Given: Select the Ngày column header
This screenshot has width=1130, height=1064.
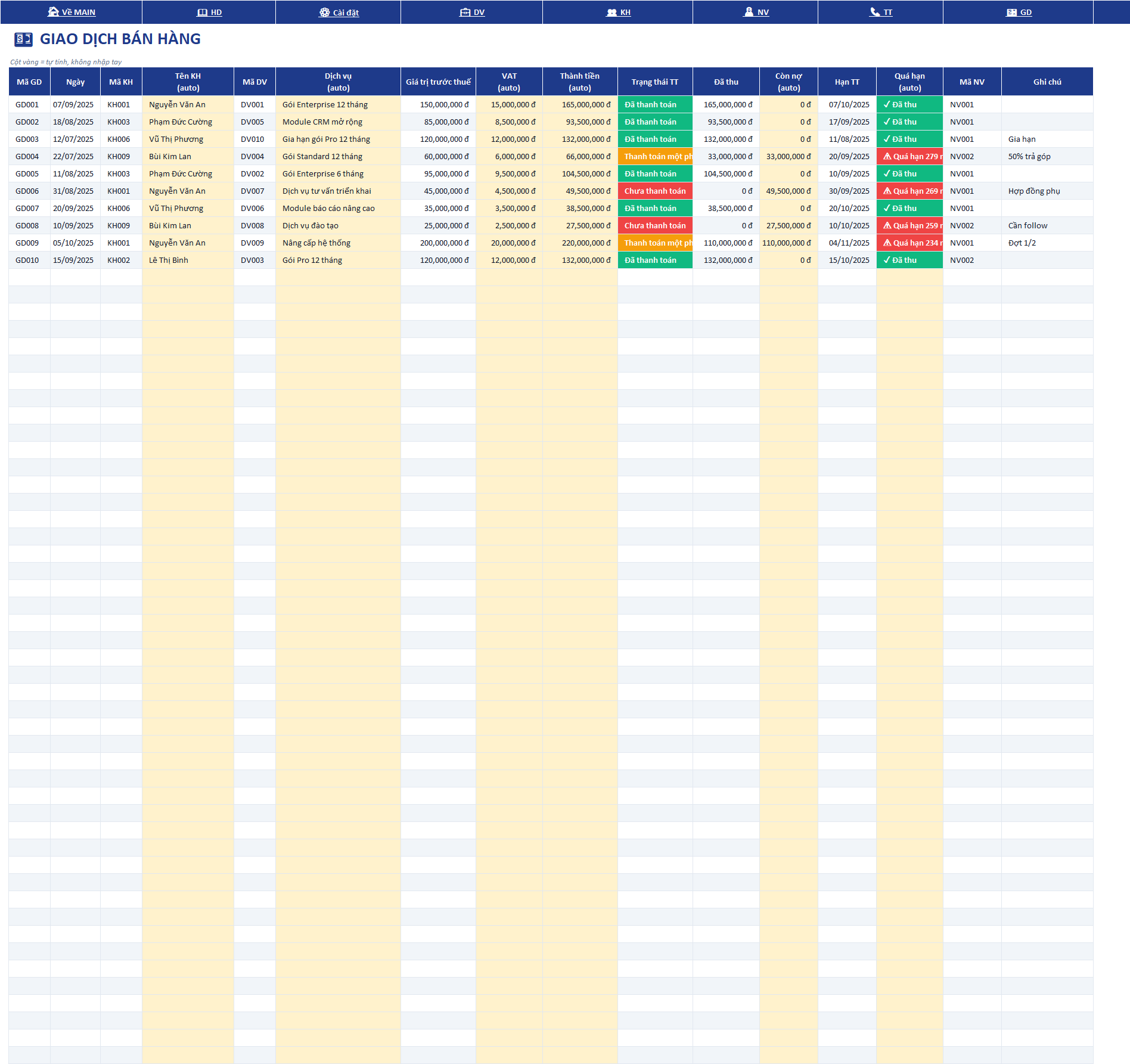Looking at the screenshot, I should pos(76,82).
